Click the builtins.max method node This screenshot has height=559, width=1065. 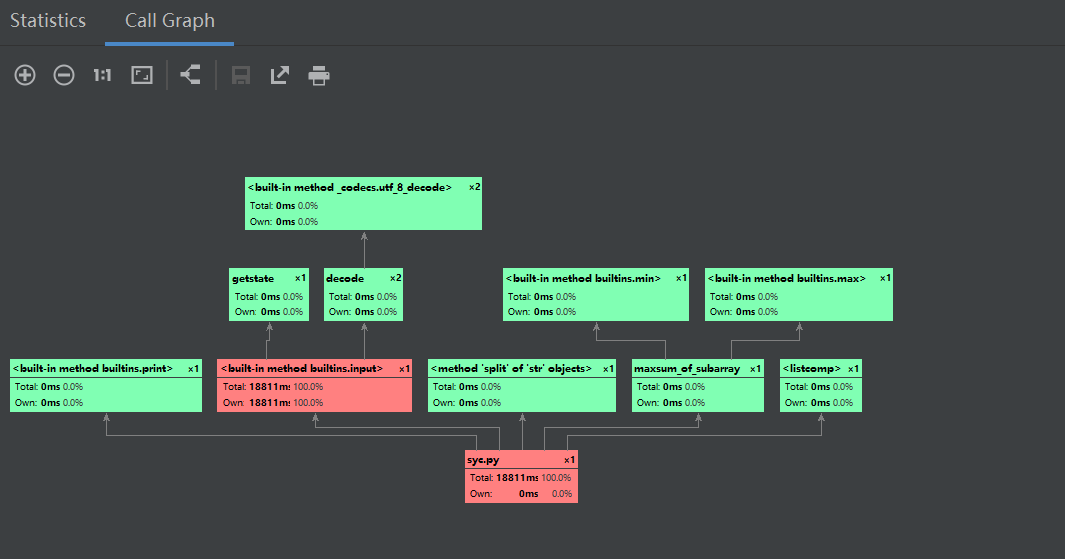[x=799, y=295]
